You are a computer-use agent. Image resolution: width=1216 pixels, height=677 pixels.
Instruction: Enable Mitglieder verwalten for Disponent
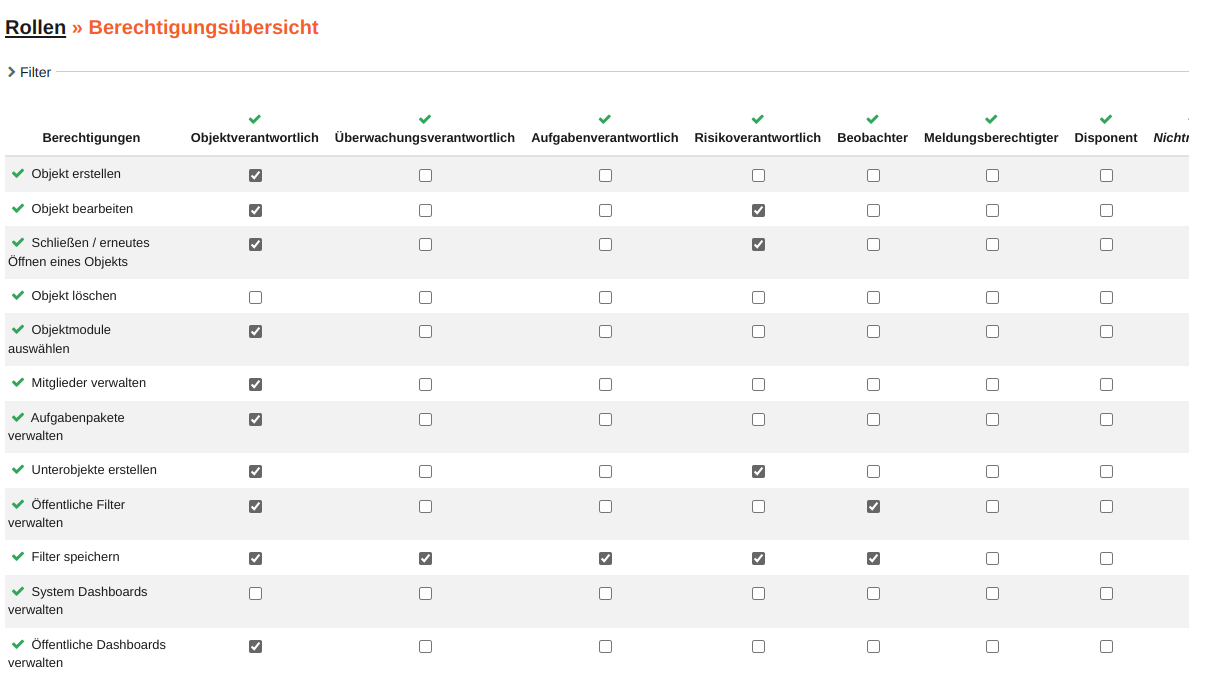tap(1106, 384)
